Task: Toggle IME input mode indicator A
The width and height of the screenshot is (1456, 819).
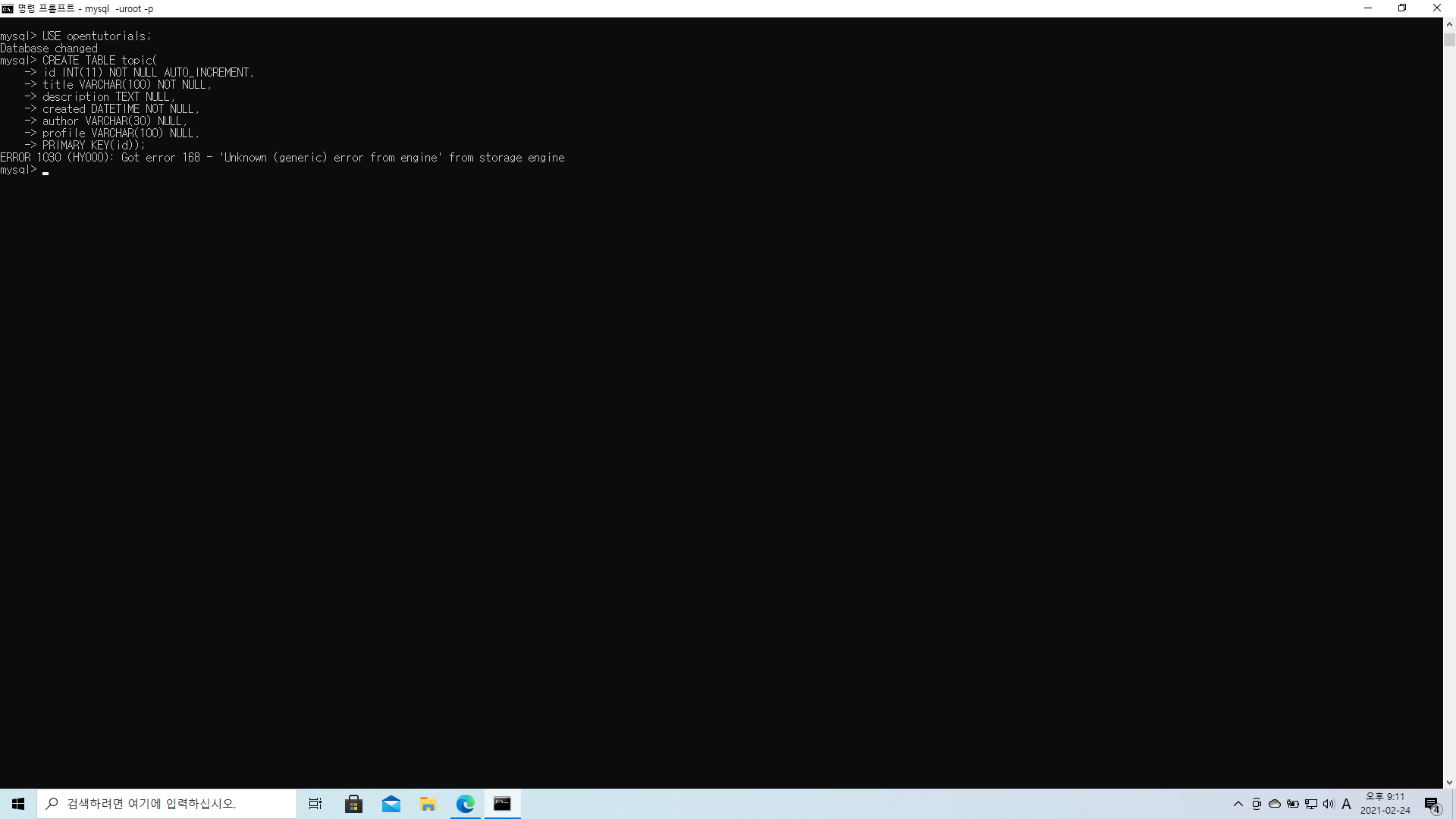Action: [1347, 804]
